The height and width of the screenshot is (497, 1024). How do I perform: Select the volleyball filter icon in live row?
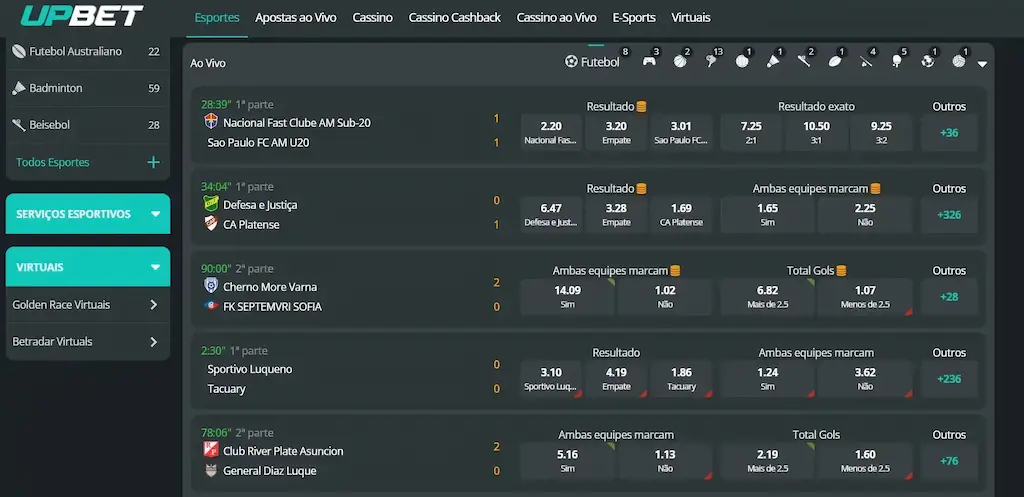[959, 61]
